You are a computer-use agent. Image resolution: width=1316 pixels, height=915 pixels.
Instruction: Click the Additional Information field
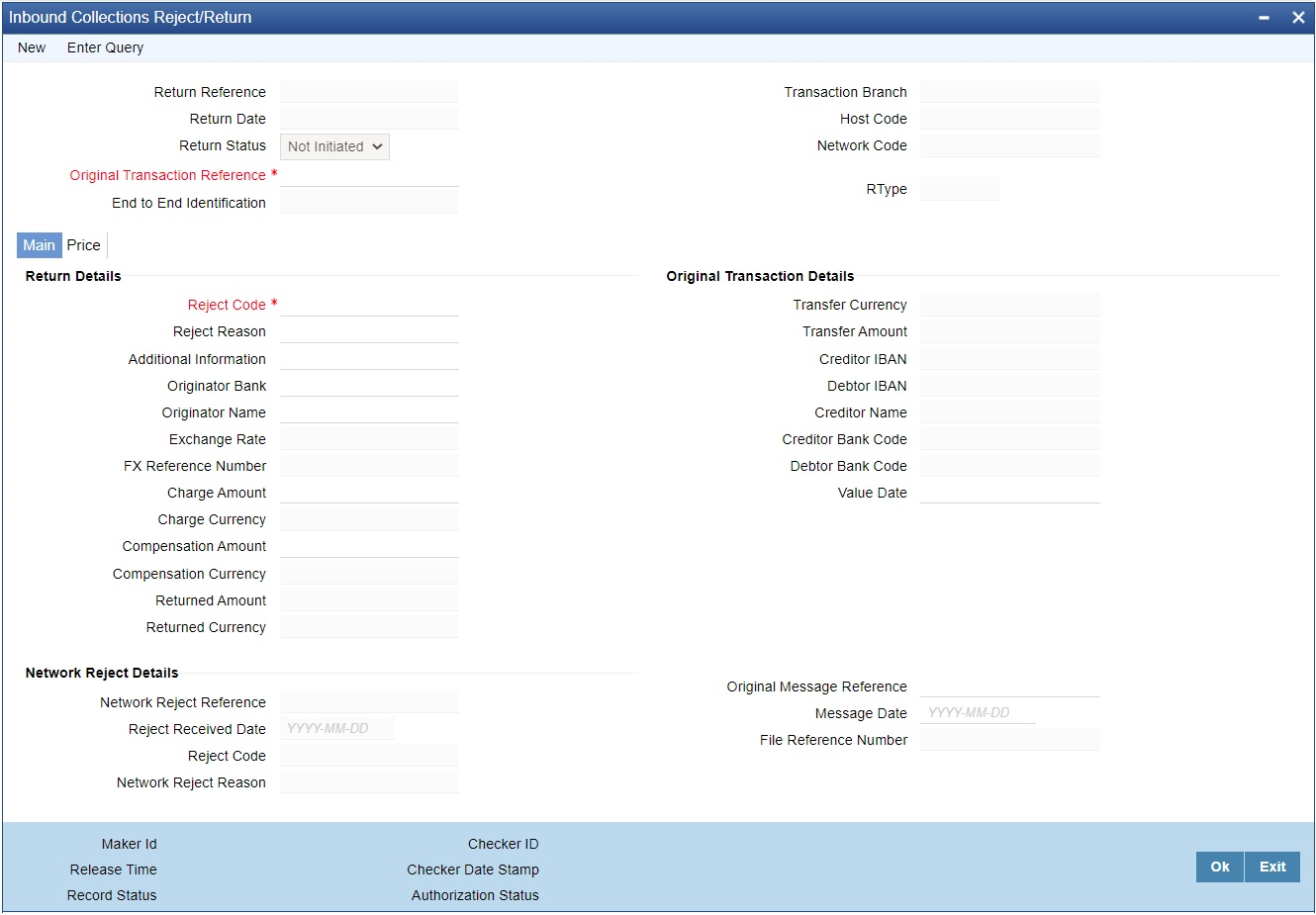point(369,359)
